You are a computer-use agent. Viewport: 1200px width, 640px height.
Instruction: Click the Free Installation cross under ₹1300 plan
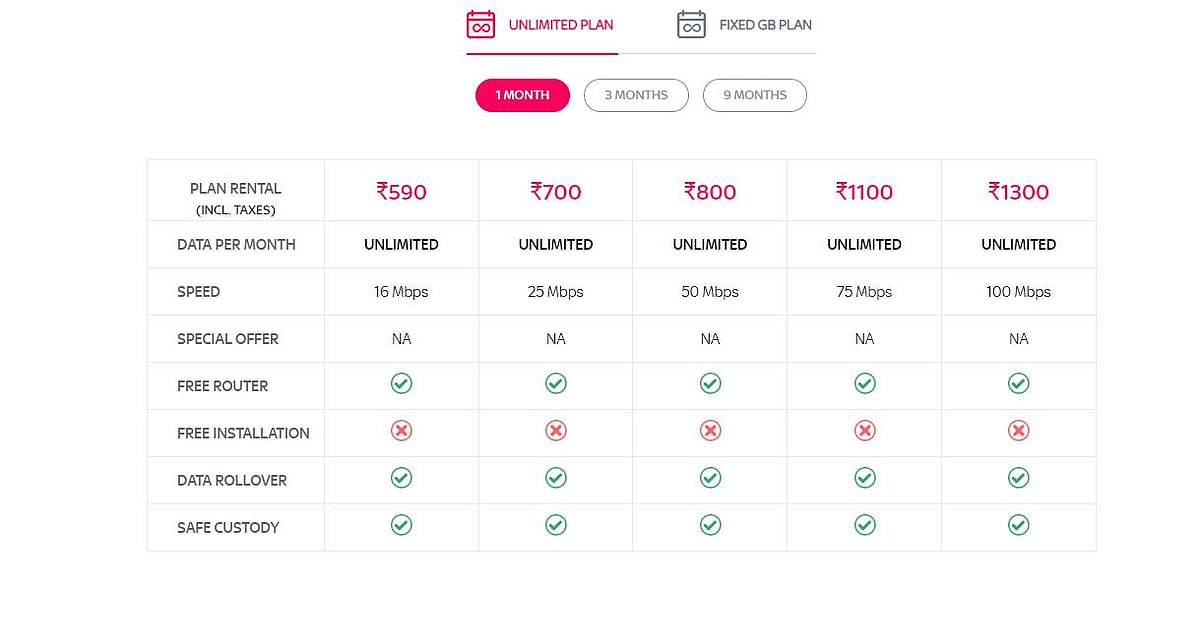pyautogui.click(x=1018, y=430)
